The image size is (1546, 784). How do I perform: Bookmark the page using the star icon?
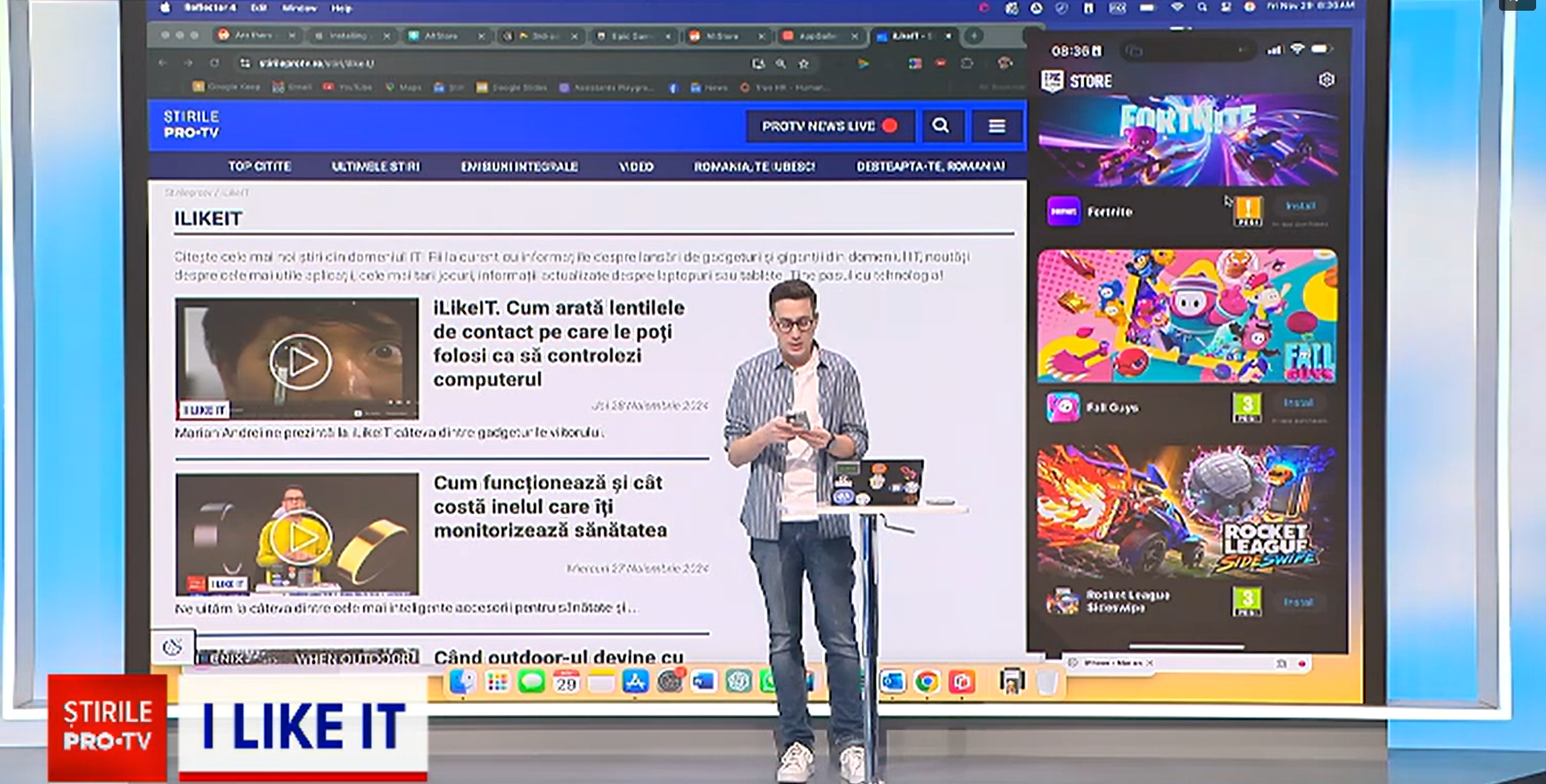click(804, 63)
